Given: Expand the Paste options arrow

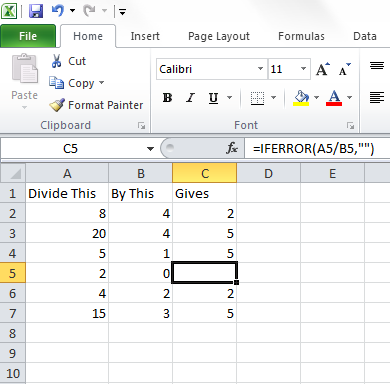Looking at the screenshot, I should tap(24, 107).
